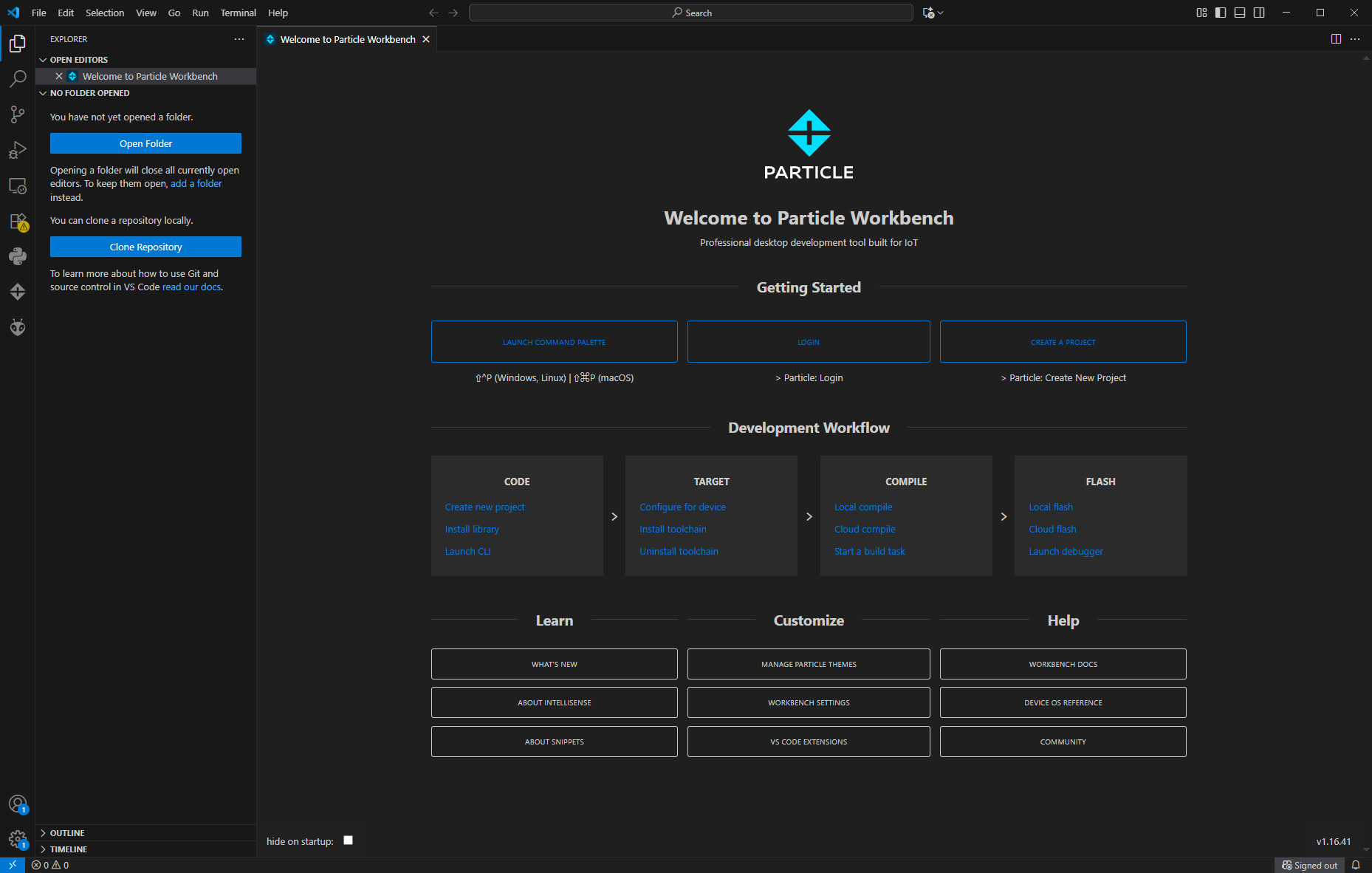Click the Clone Repository button
The height and width of the screenshot is (873, 1372).
tap(145, 246)
